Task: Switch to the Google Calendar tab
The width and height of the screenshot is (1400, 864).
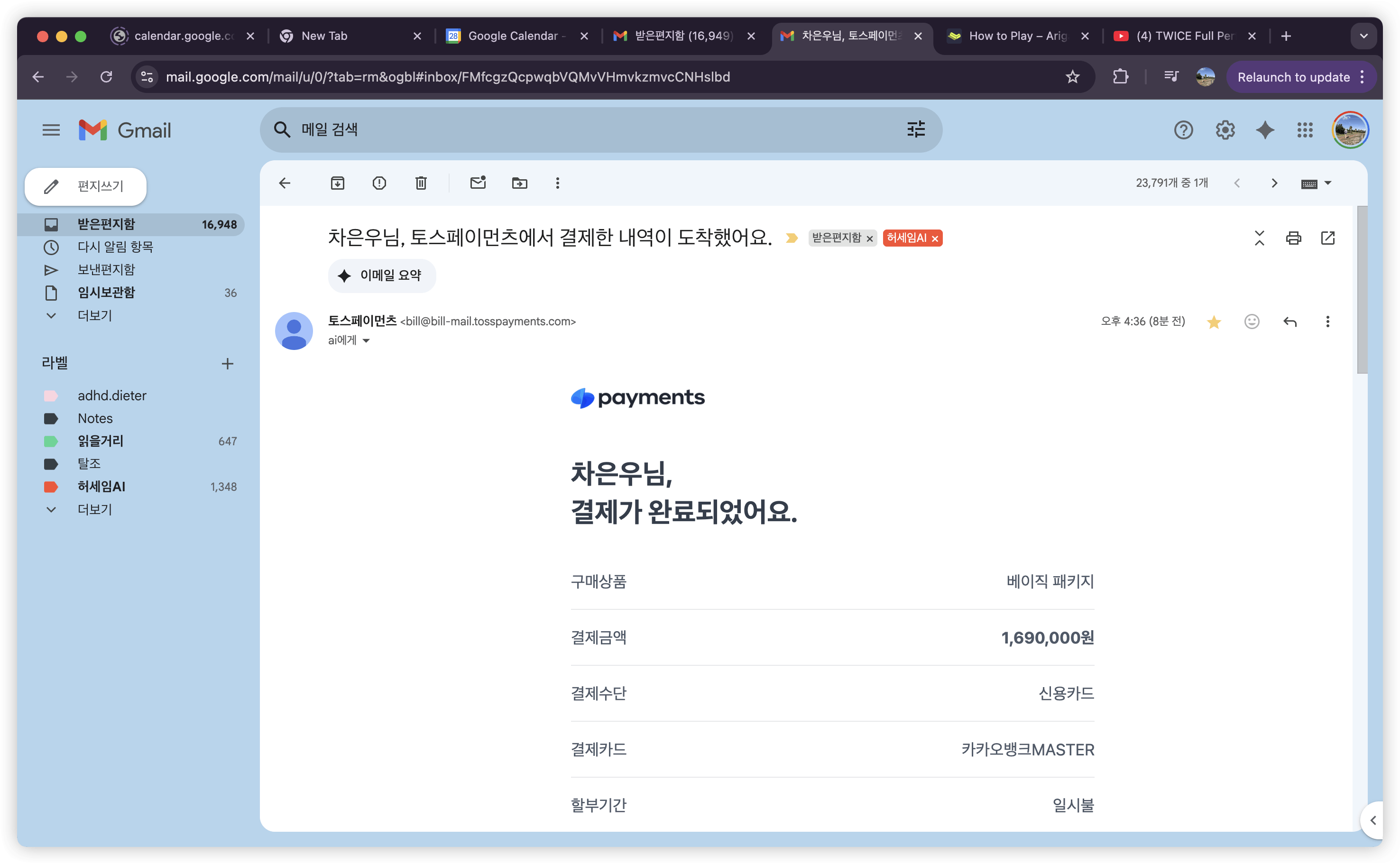Action: [514, 36]
